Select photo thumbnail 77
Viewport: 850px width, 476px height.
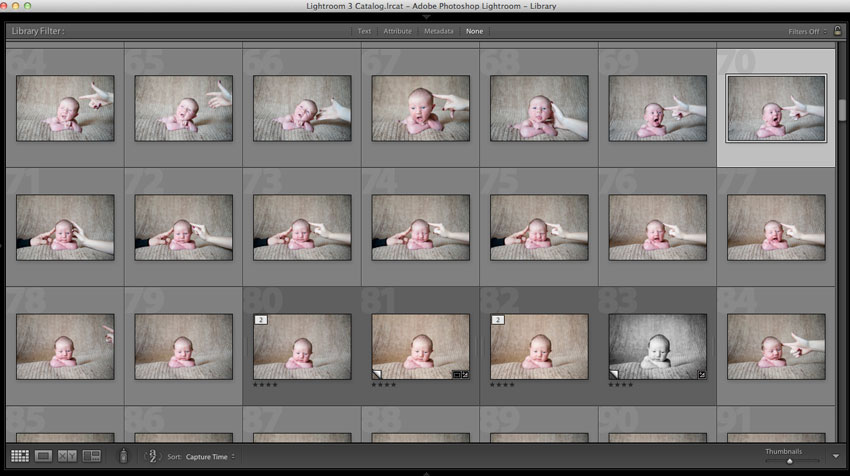[x=776, y=228]
